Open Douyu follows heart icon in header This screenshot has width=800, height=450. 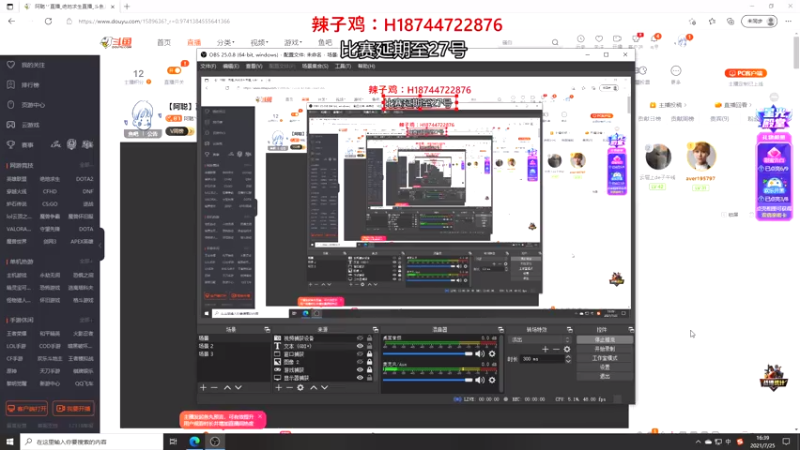[599, 39]
